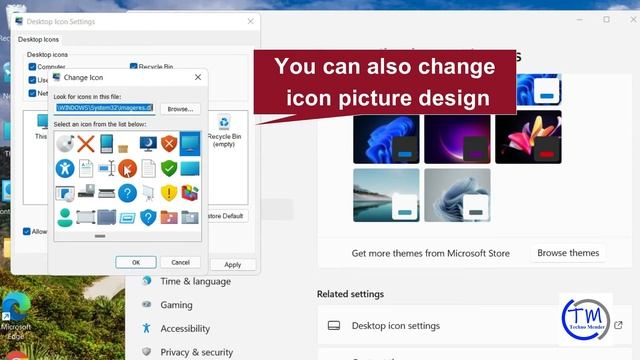This screenshot has height=360, width=640.
Task: Choose the yellow warning shield icon
Action: coord(169,193)
